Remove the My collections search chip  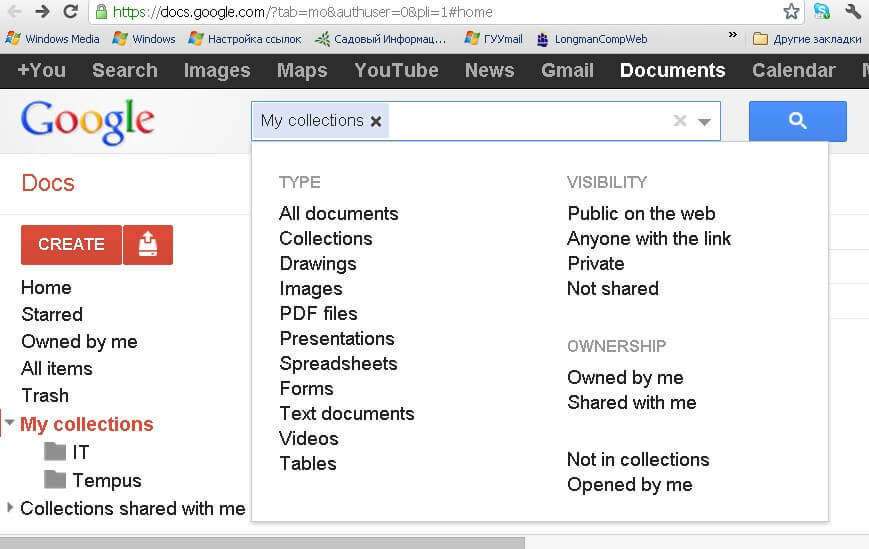(376, 121)
